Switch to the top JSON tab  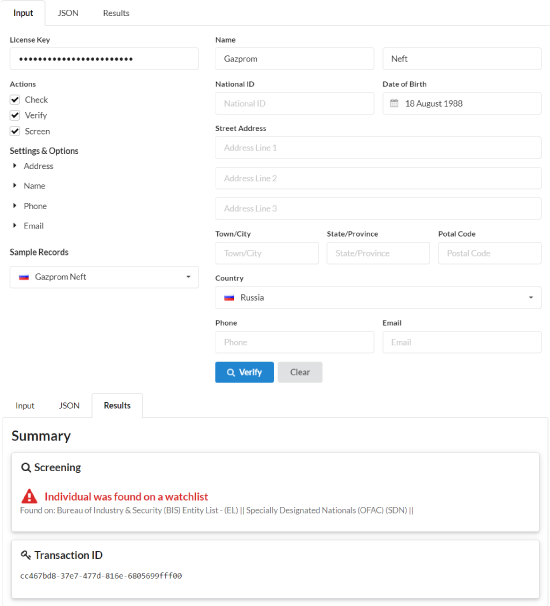(68, 13)
